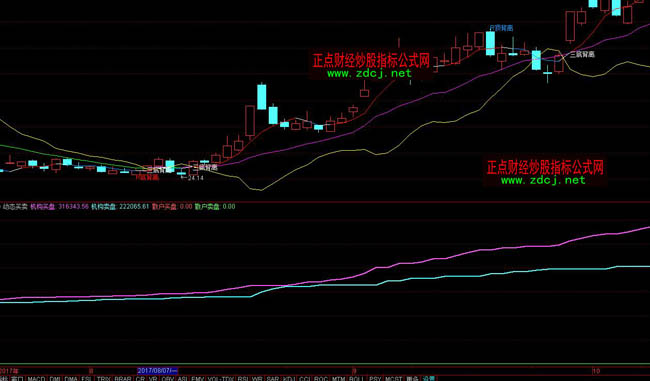
Task: Click the blue 月顶背离 signal label
Action: coord(501,28)
